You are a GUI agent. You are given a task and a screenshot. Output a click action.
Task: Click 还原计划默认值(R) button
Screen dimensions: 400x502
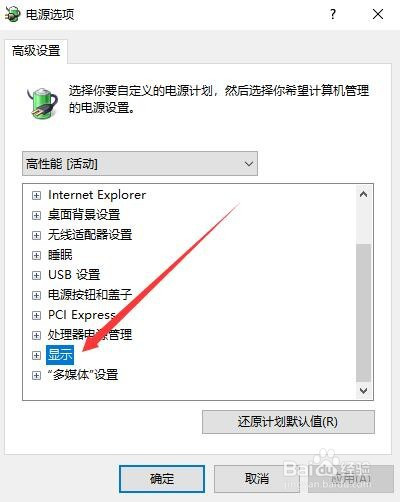pos(288,422)
